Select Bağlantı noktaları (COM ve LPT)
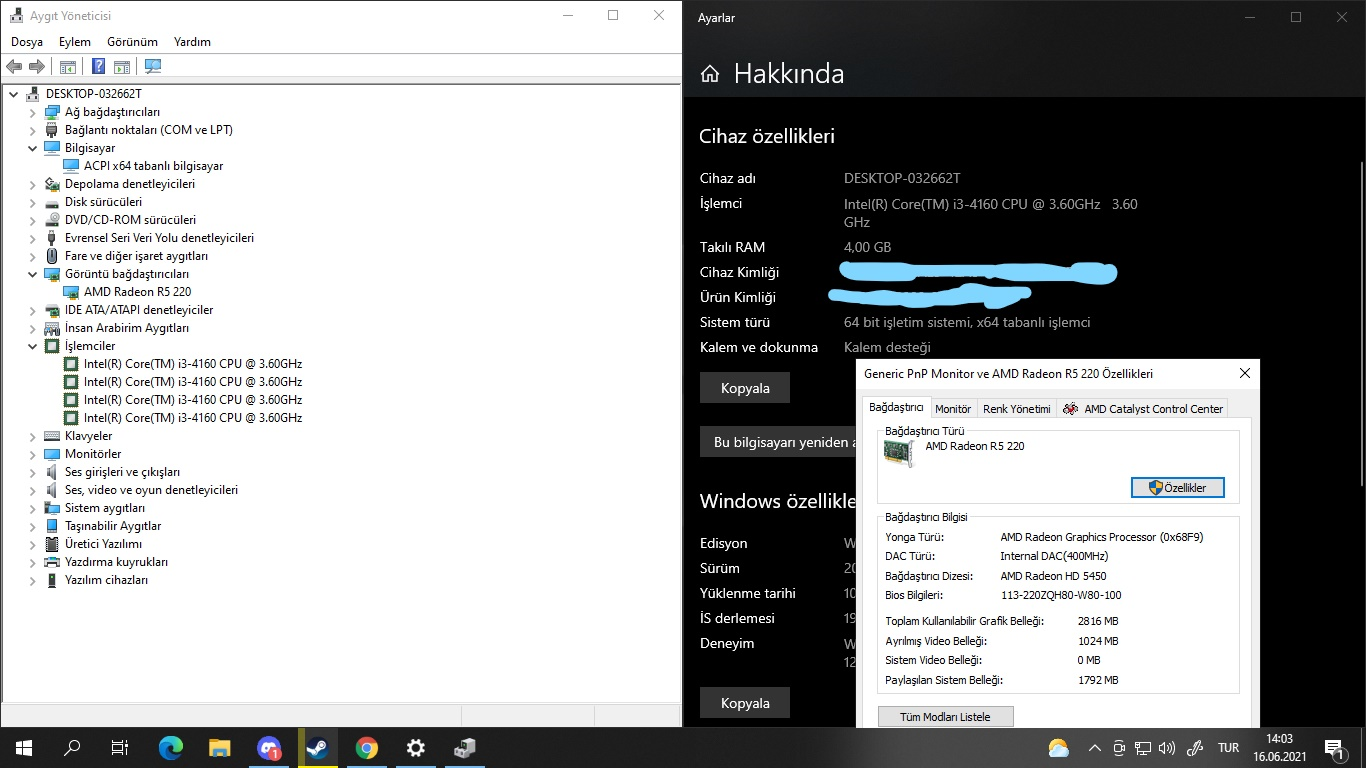The image size is (1366, 768). (x=149, y=130)
